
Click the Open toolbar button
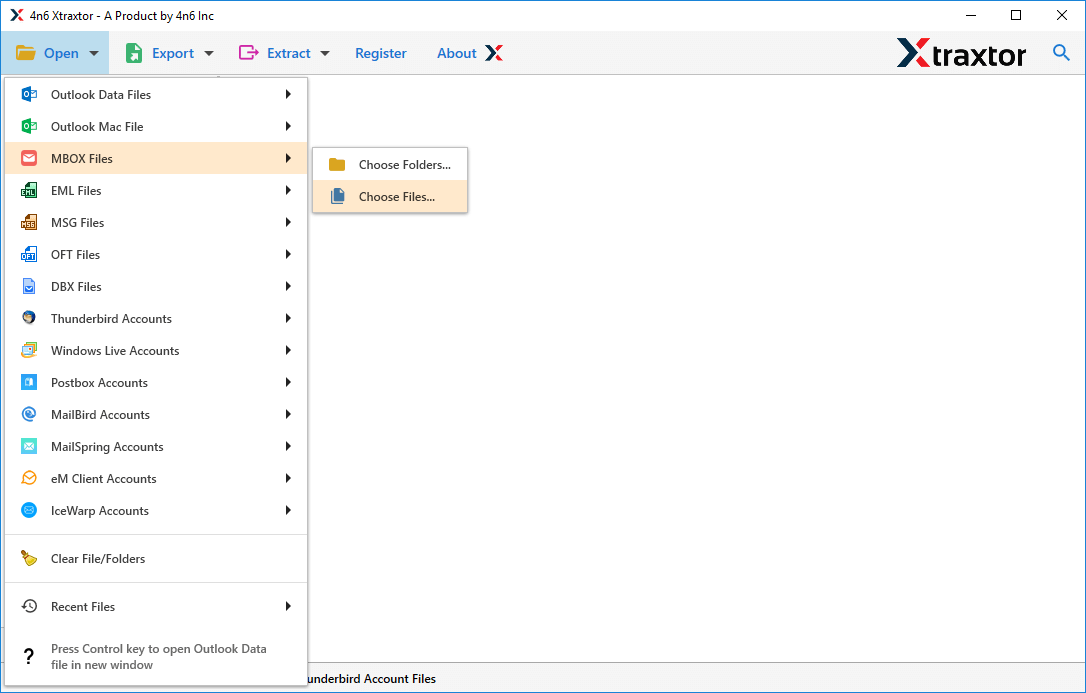click(x=57, y=54)
